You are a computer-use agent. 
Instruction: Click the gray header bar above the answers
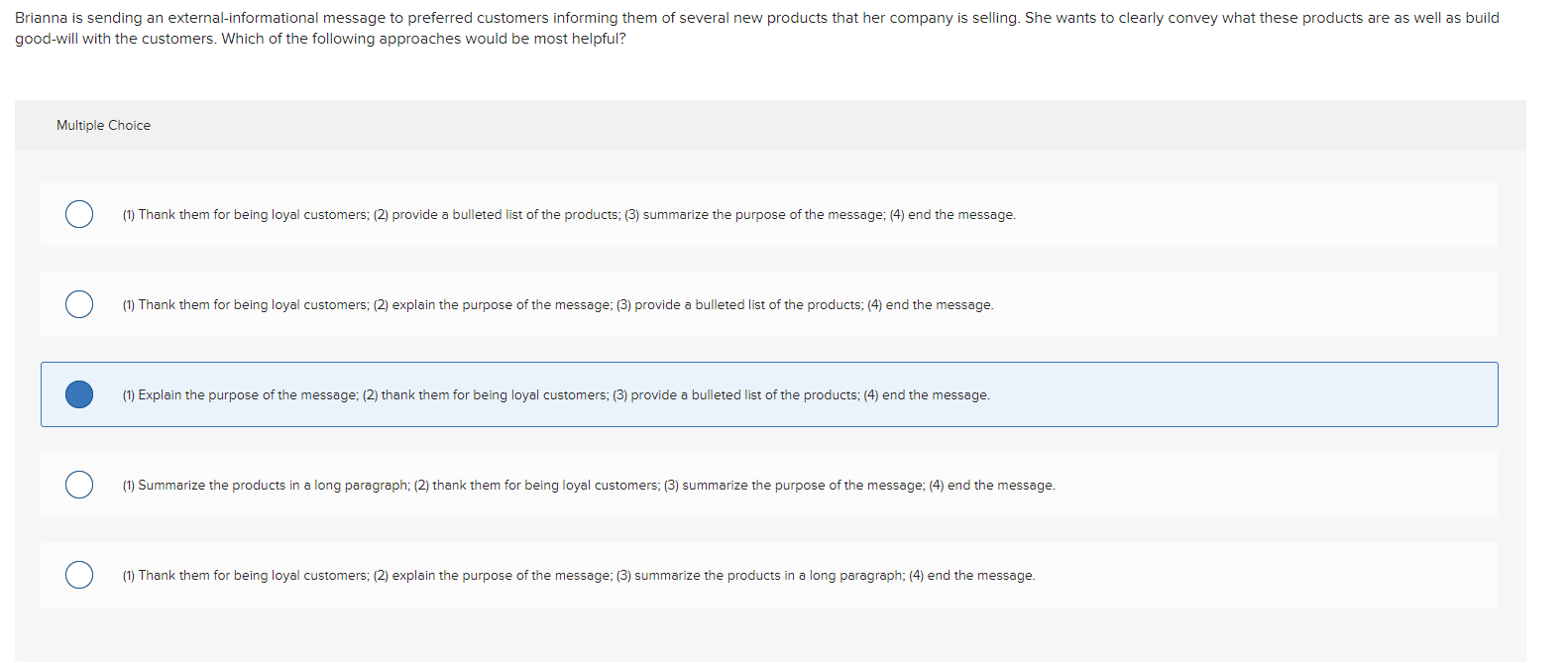pos(763,125)
